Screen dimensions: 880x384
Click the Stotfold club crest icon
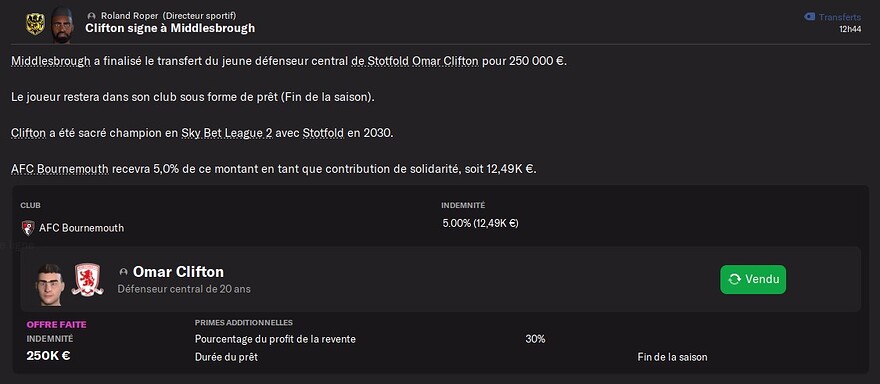coord(35,24)
